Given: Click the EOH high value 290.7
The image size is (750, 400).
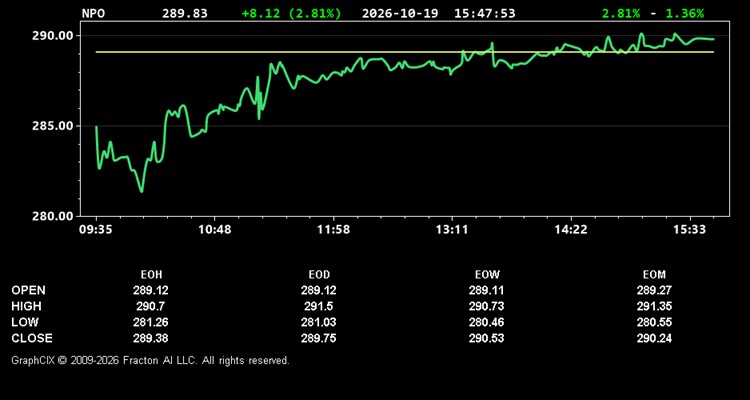Looking at the screenshot, I should click(x=151, y=306).
